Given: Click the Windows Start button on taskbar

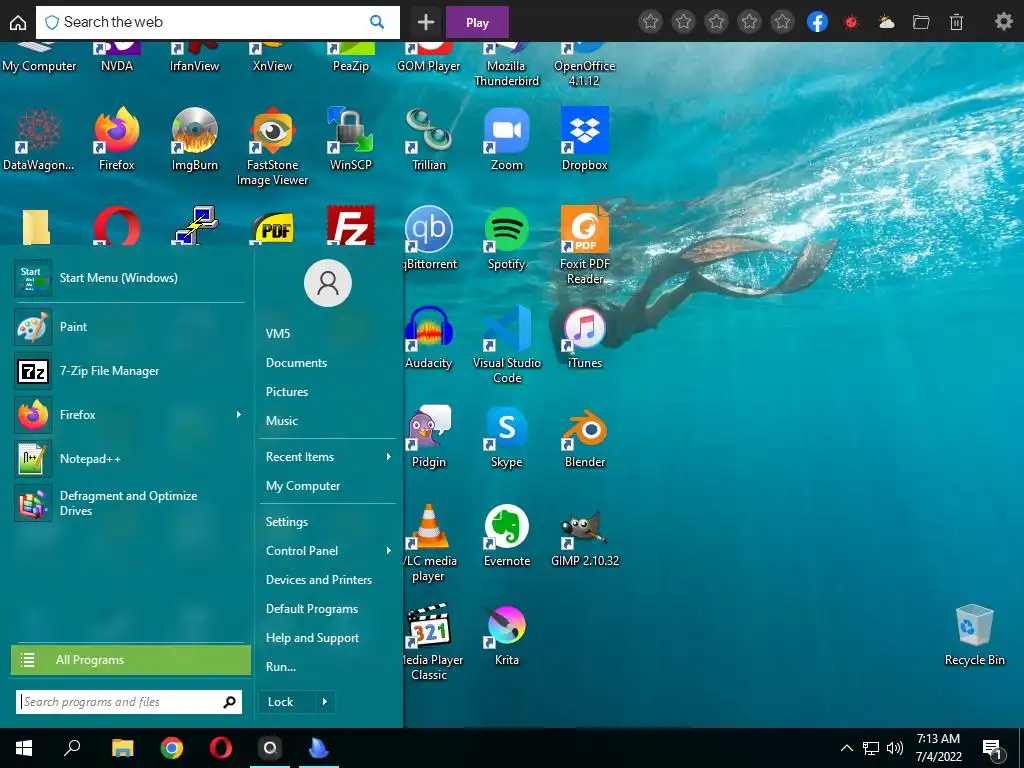Looking at the screenshot, I should click(24, 748).
